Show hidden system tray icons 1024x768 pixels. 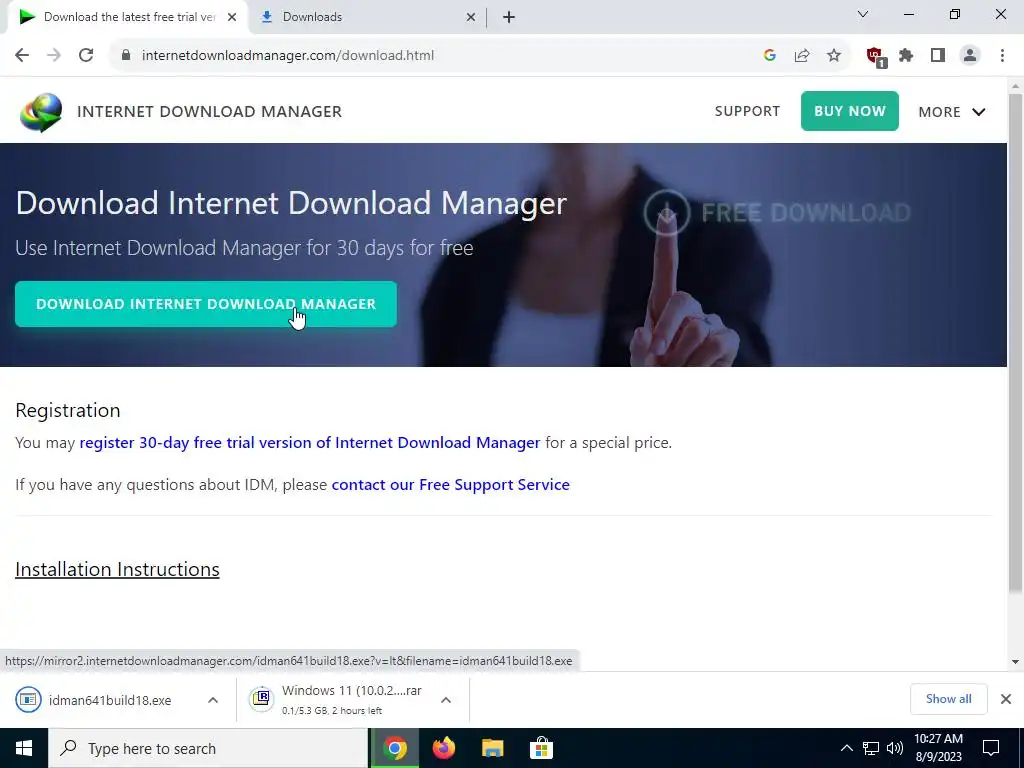point(846,748)
